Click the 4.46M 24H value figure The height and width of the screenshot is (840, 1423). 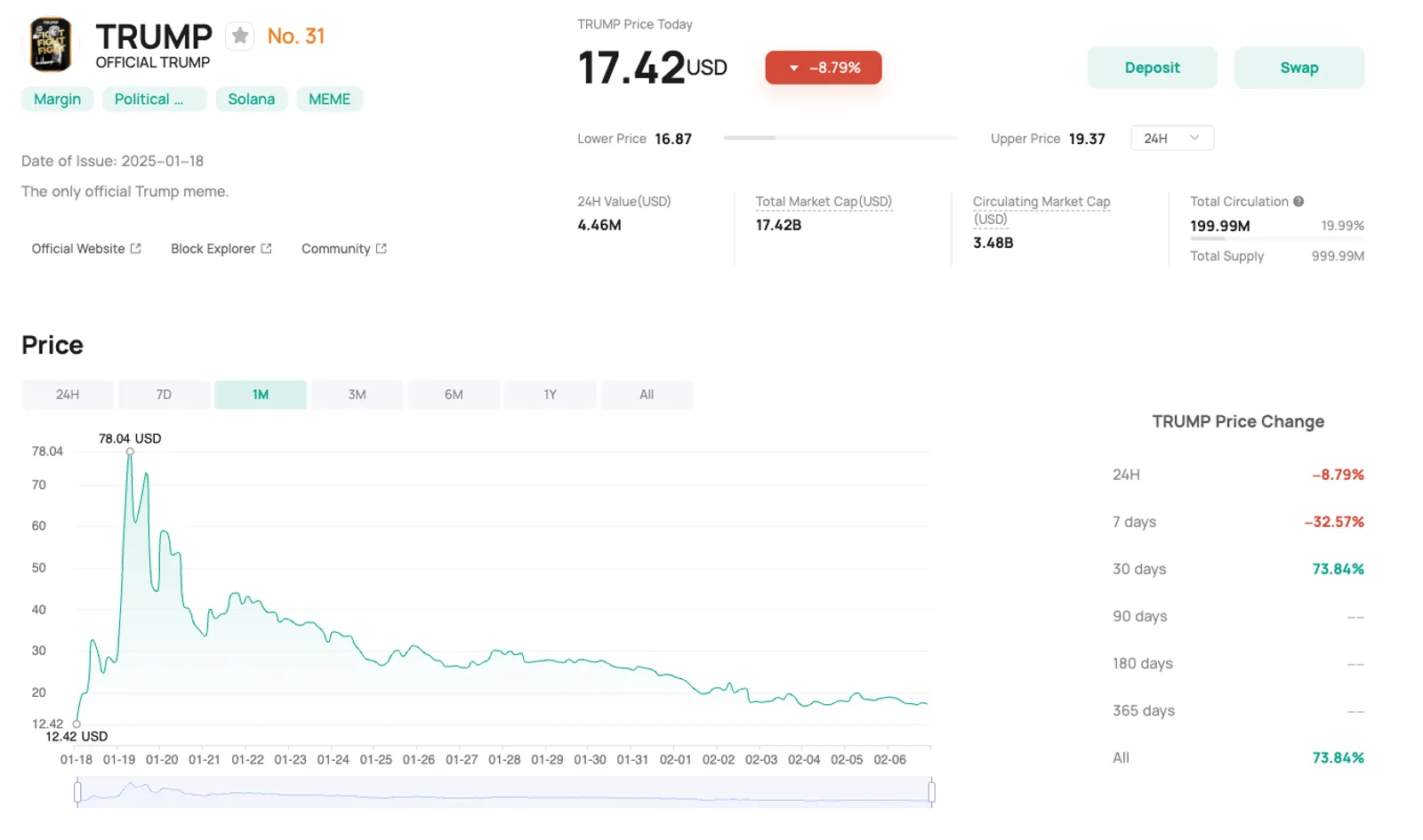pyautogui.click(x=599, y=226)
